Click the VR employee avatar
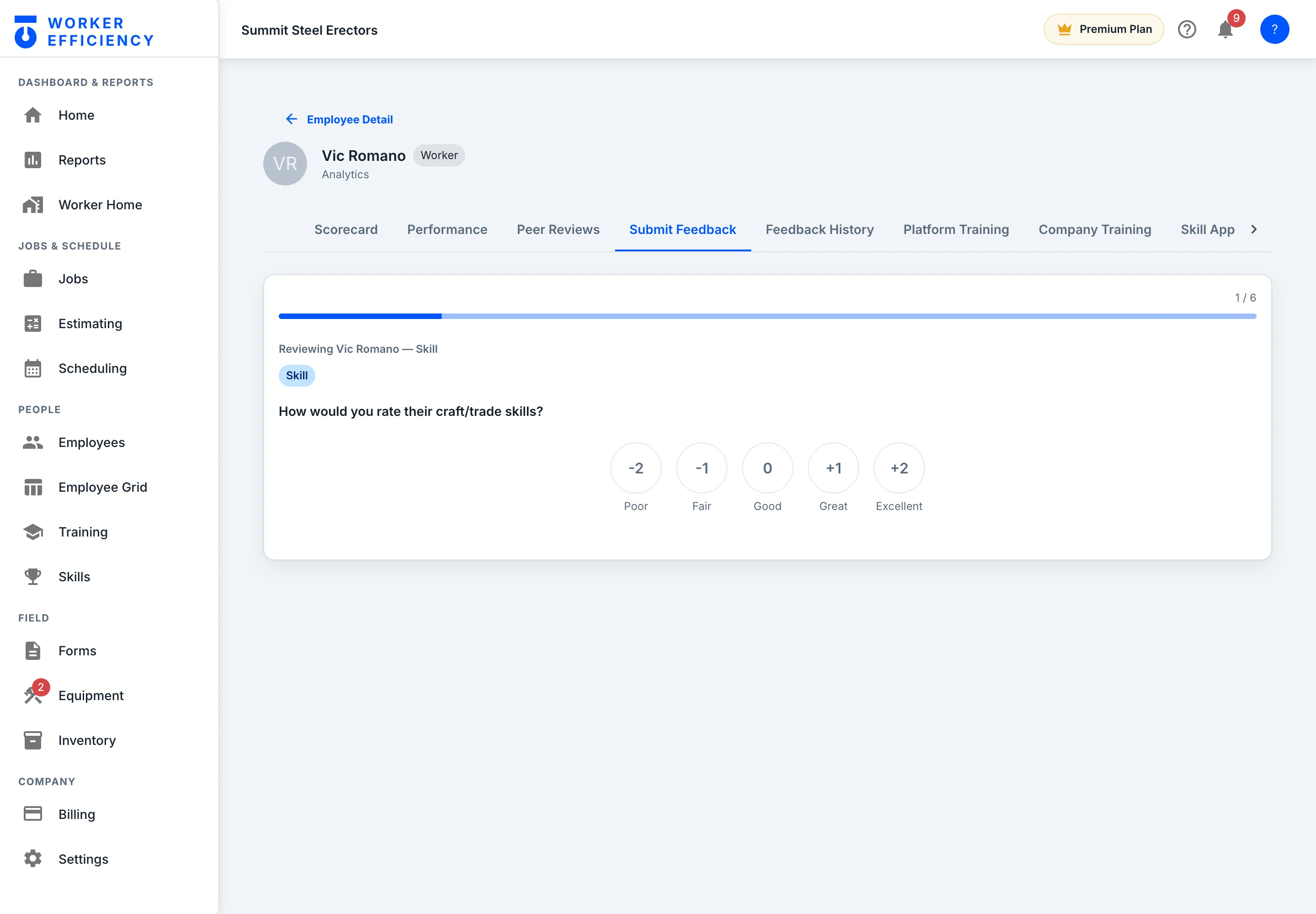Image resolution: width=1316 pixels, height=914 pixels. point(285,164)
